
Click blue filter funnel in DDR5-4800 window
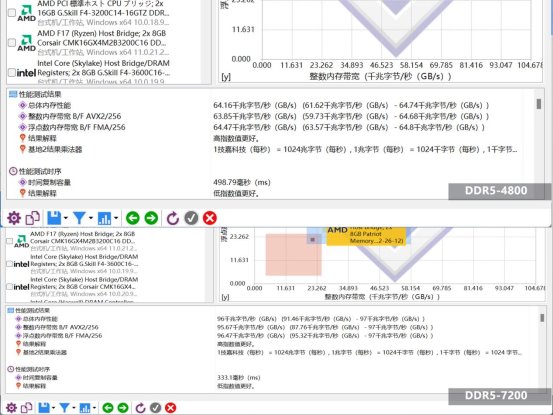coord(79,218)
